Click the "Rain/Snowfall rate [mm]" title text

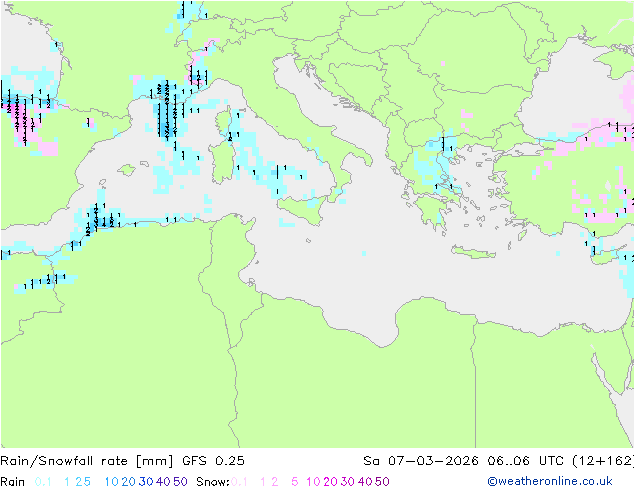click(x=87, y=461)
